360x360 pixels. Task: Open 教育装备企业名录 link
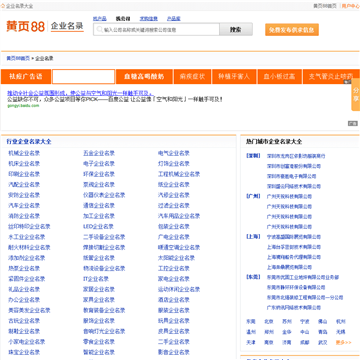point(104,310)
